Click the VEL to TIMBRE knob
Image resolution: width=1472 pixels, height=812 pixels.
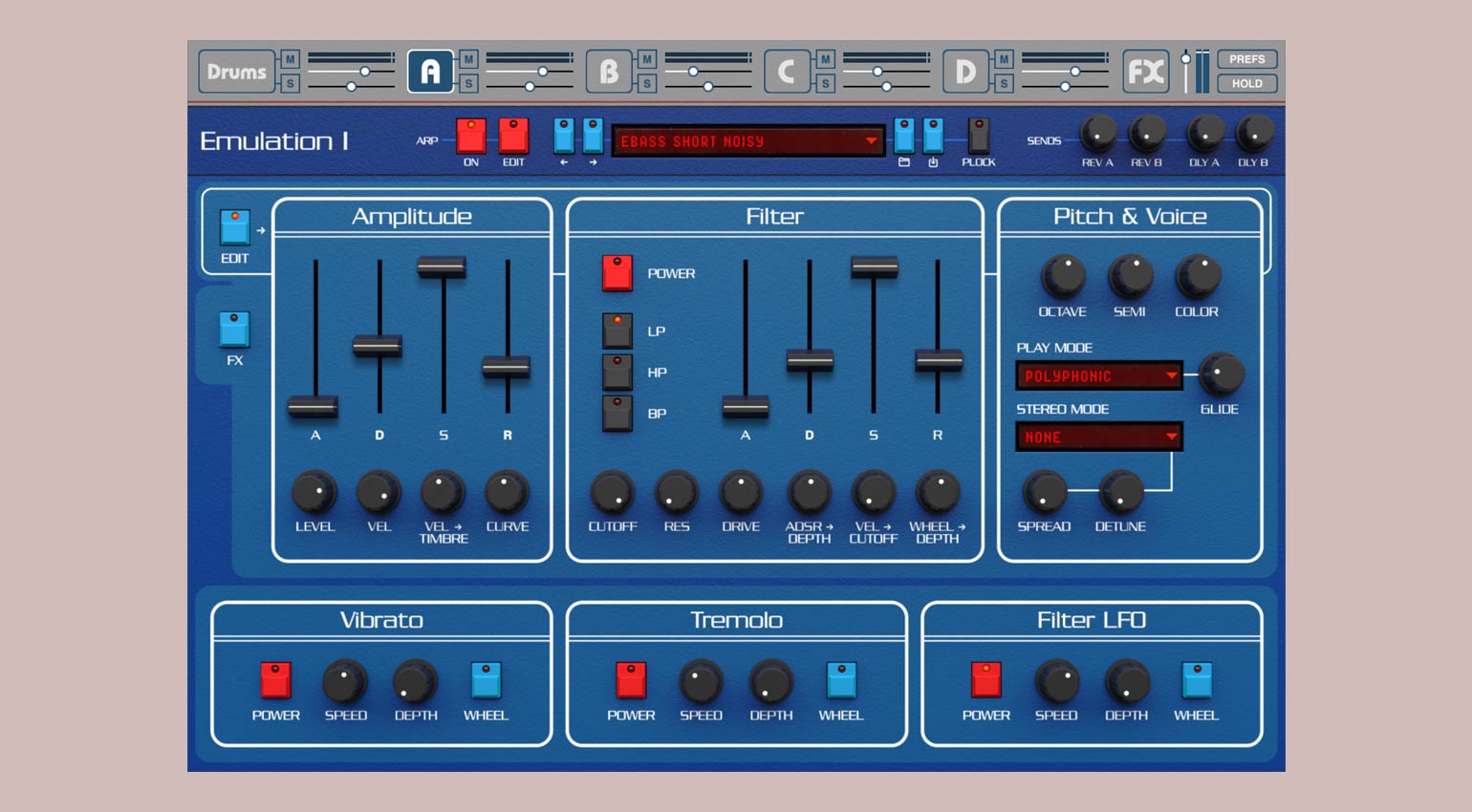tap(443, 492)
